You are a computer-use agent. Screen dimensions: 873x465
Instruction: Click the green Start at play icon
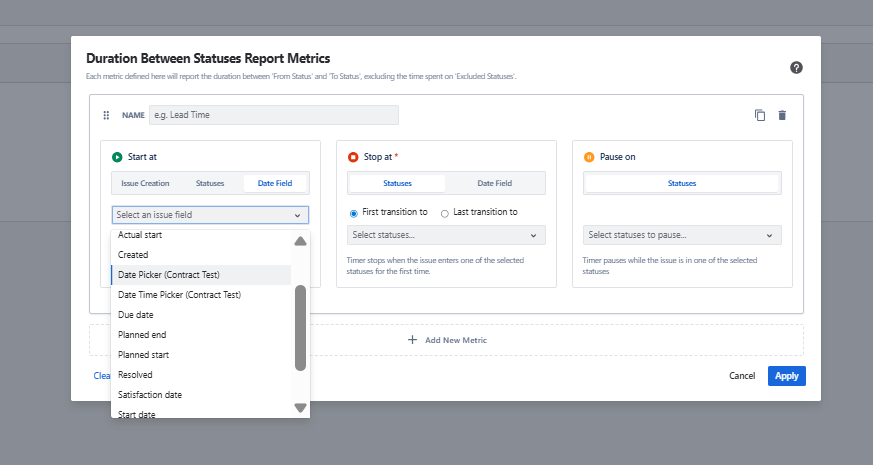pos(117,157)
